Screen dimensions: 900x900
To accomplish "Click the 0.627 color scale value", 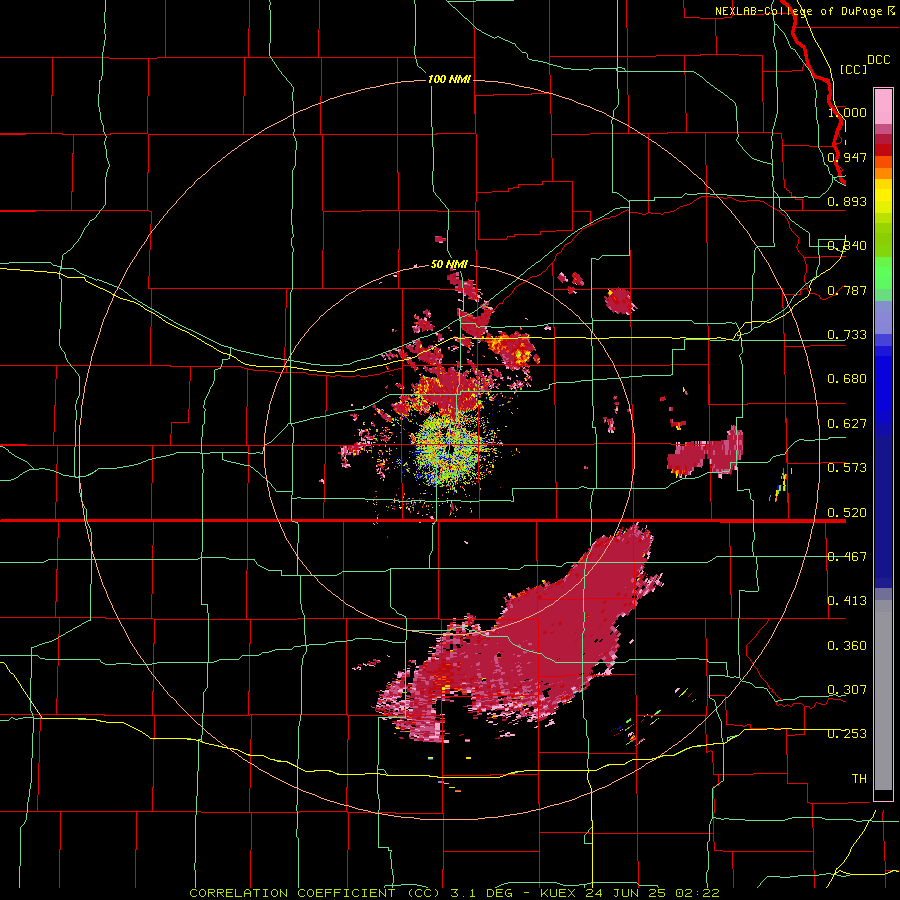I will click(x=847, y=424).
